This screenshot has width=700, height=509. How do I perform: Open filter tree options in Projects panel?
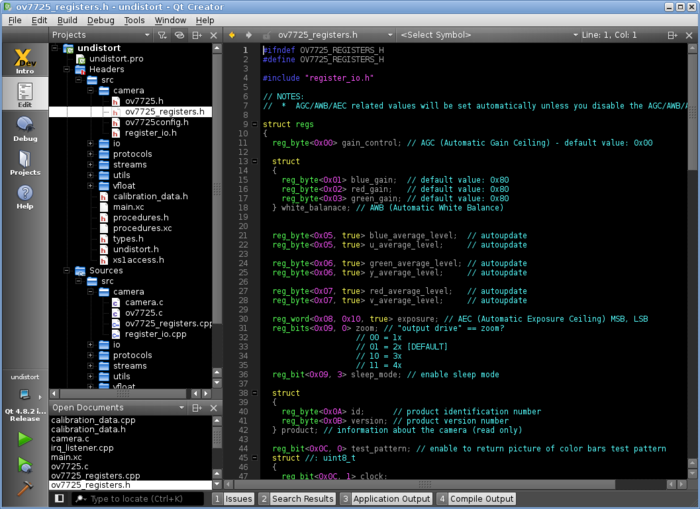[162, 35]
